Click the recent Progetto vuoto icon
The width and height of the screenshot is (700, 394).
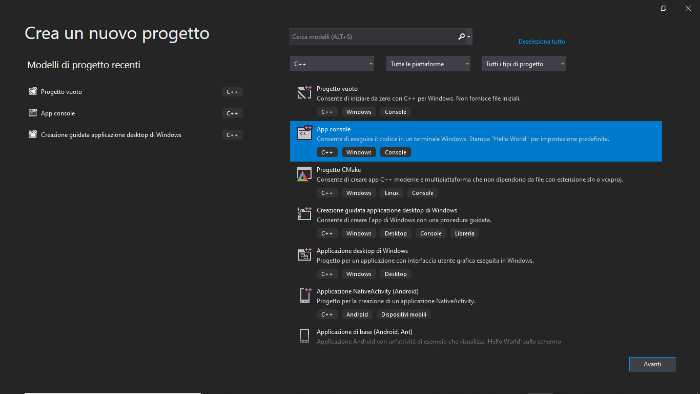point(33,91)
